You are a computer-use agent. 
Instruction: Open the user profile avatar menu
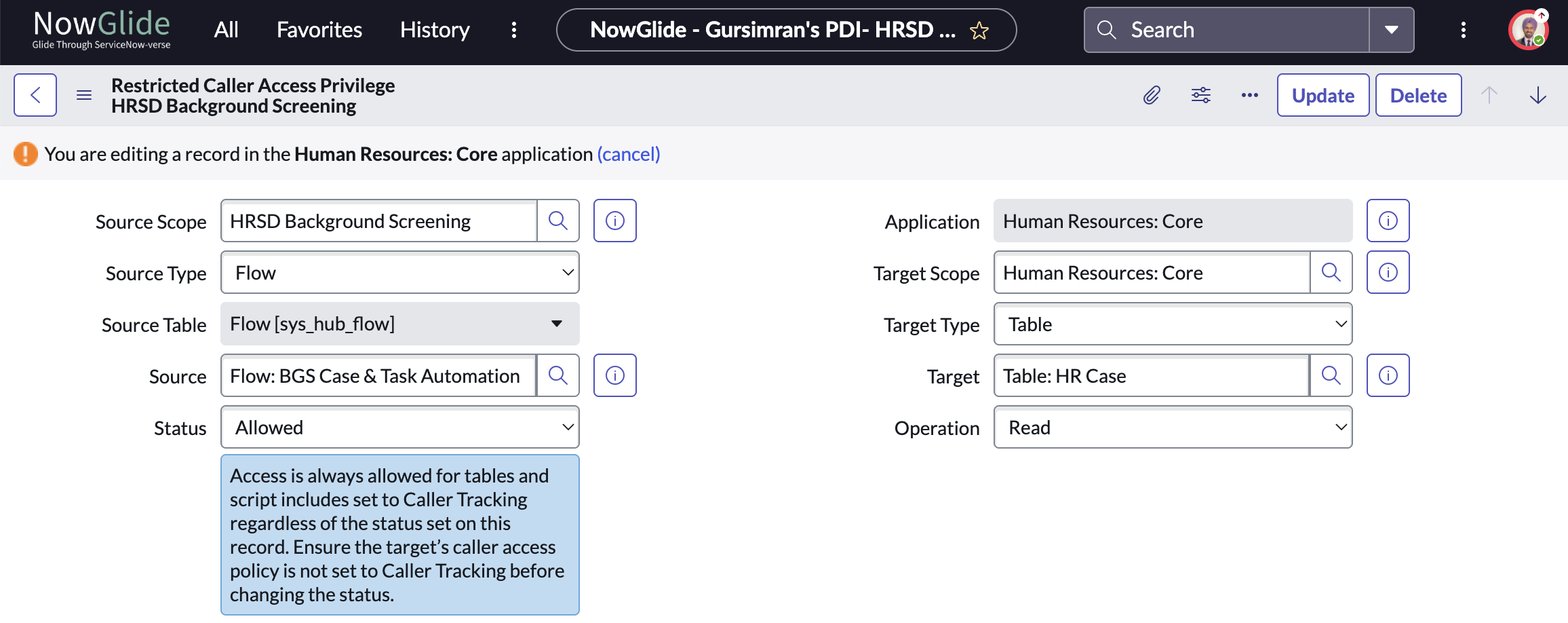point(1529,30)
